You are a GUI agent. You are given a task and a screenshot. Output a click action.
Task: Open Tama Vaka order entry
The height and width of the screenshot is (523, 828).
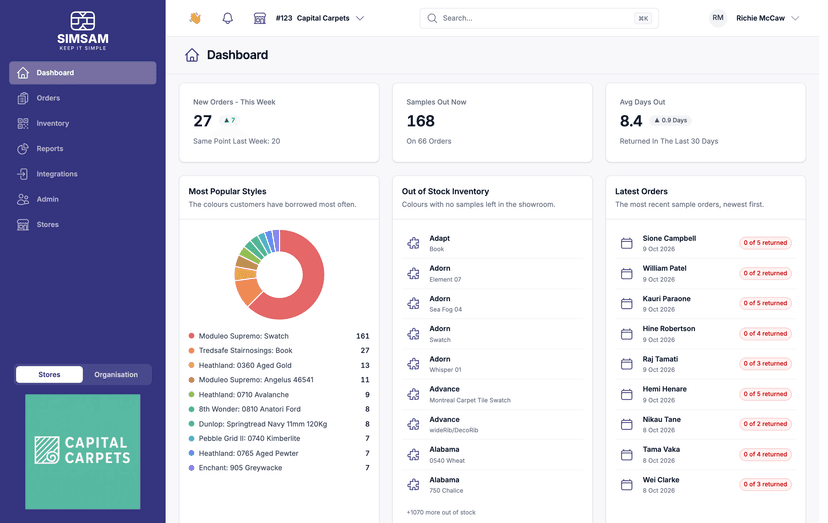pyautogui.click(x=705, y=454)
